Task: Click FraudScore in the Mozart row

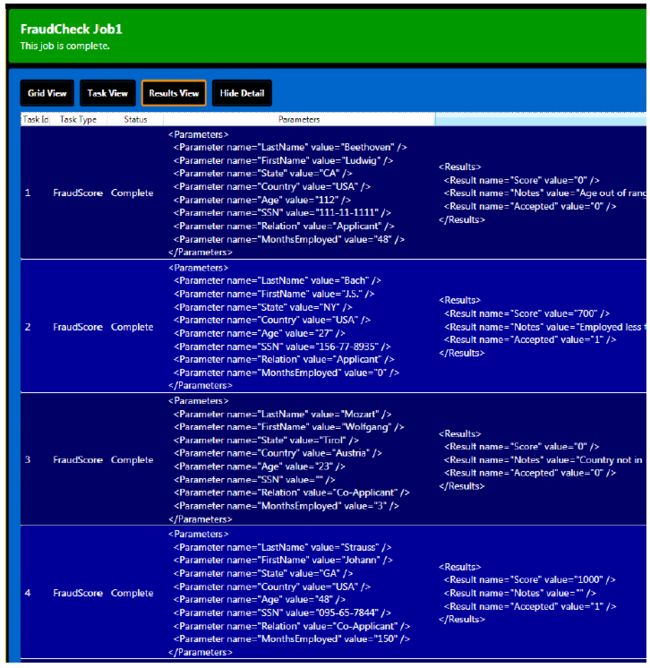Action: tap(78, 460)
